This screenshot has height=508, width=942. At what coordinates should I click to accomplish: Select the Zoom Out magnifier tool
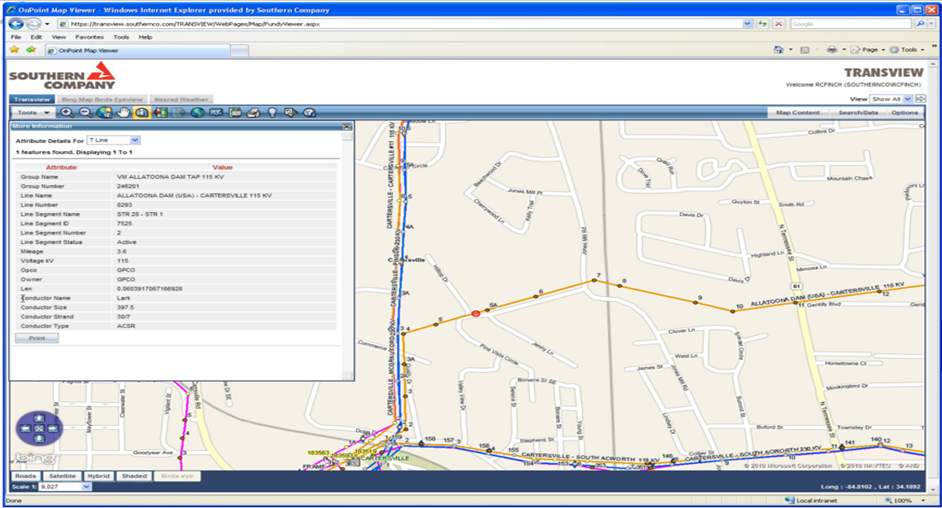pos(85,112)
